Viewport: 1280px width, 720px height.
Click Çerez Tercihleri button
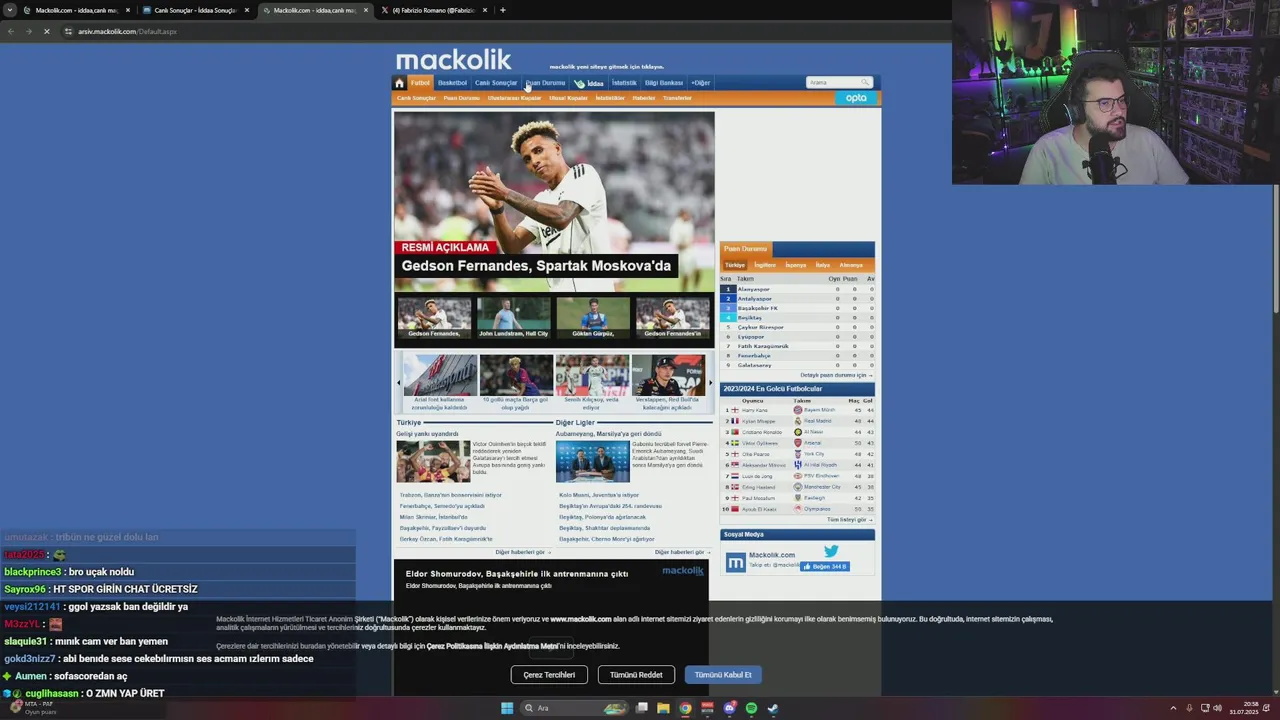pos(549,675)
